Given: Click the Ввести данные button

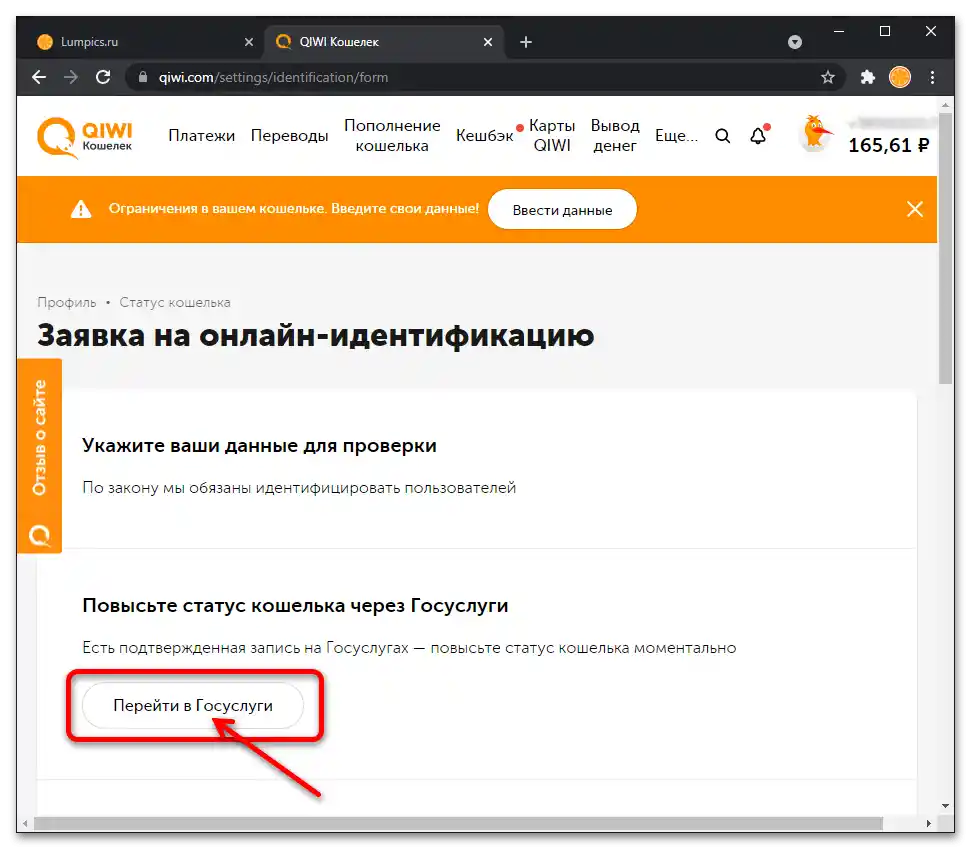Looking at the screenshot, I should (562, 209).
